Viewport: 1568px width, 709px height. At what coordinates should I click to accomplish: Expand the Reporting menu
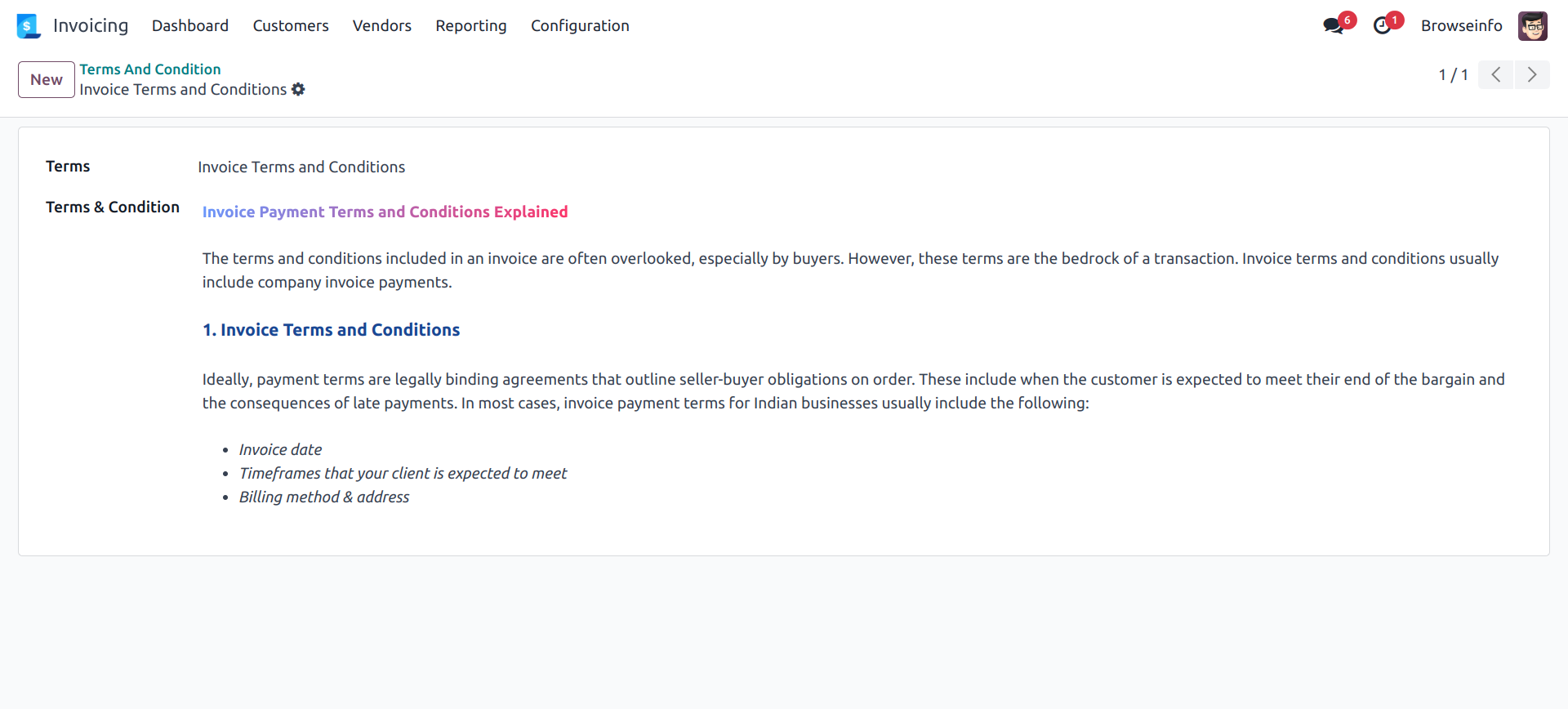point(471,26)
